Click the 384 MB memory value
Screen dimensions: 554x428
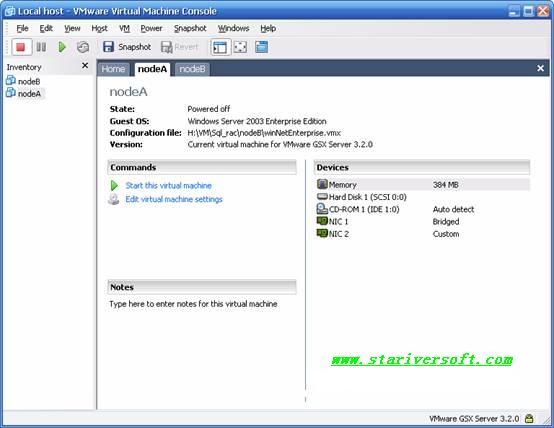(446, 185)
